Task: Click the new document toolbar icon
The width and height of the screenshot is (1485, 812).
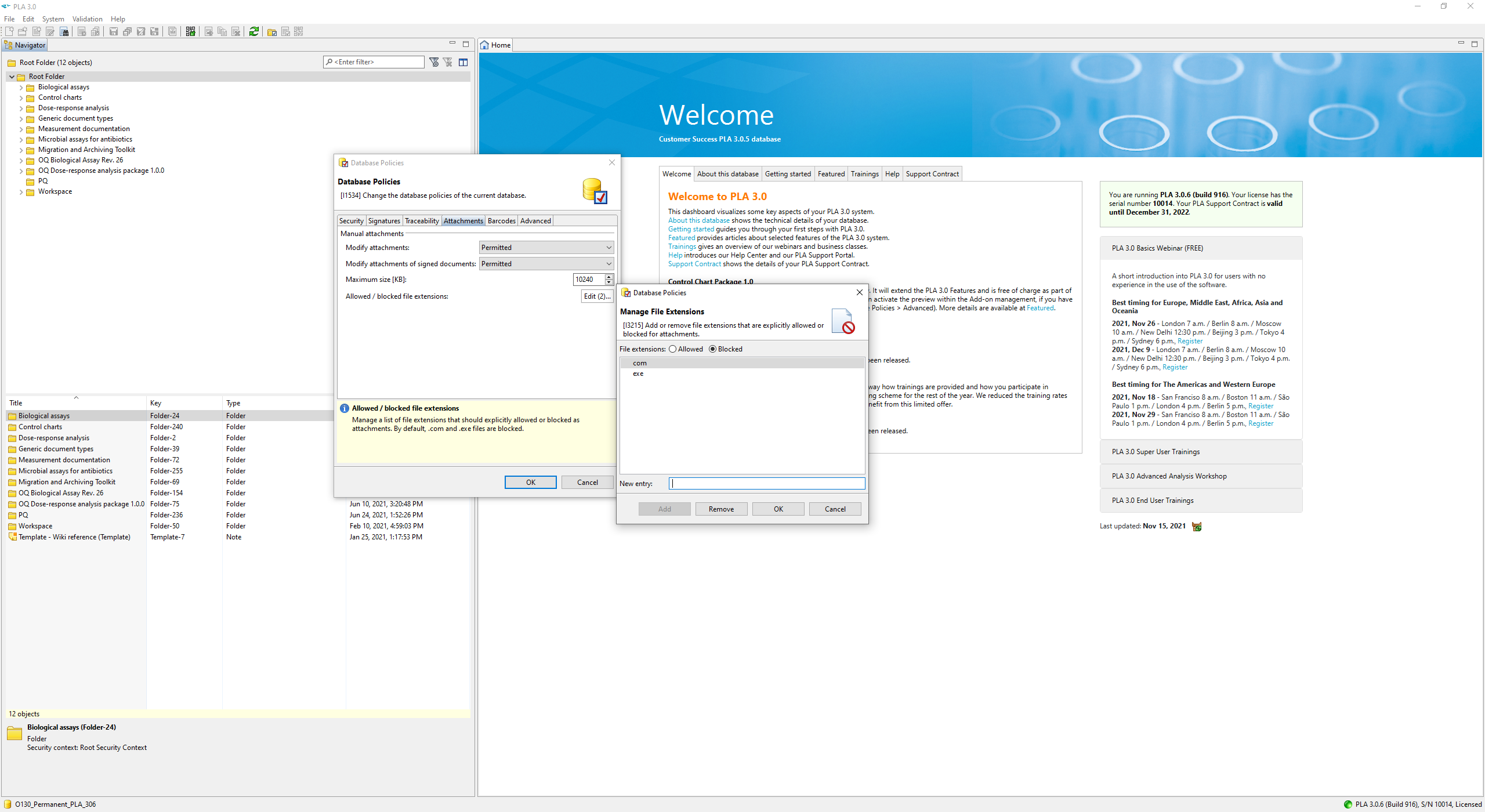Action: tap(9, 31)
